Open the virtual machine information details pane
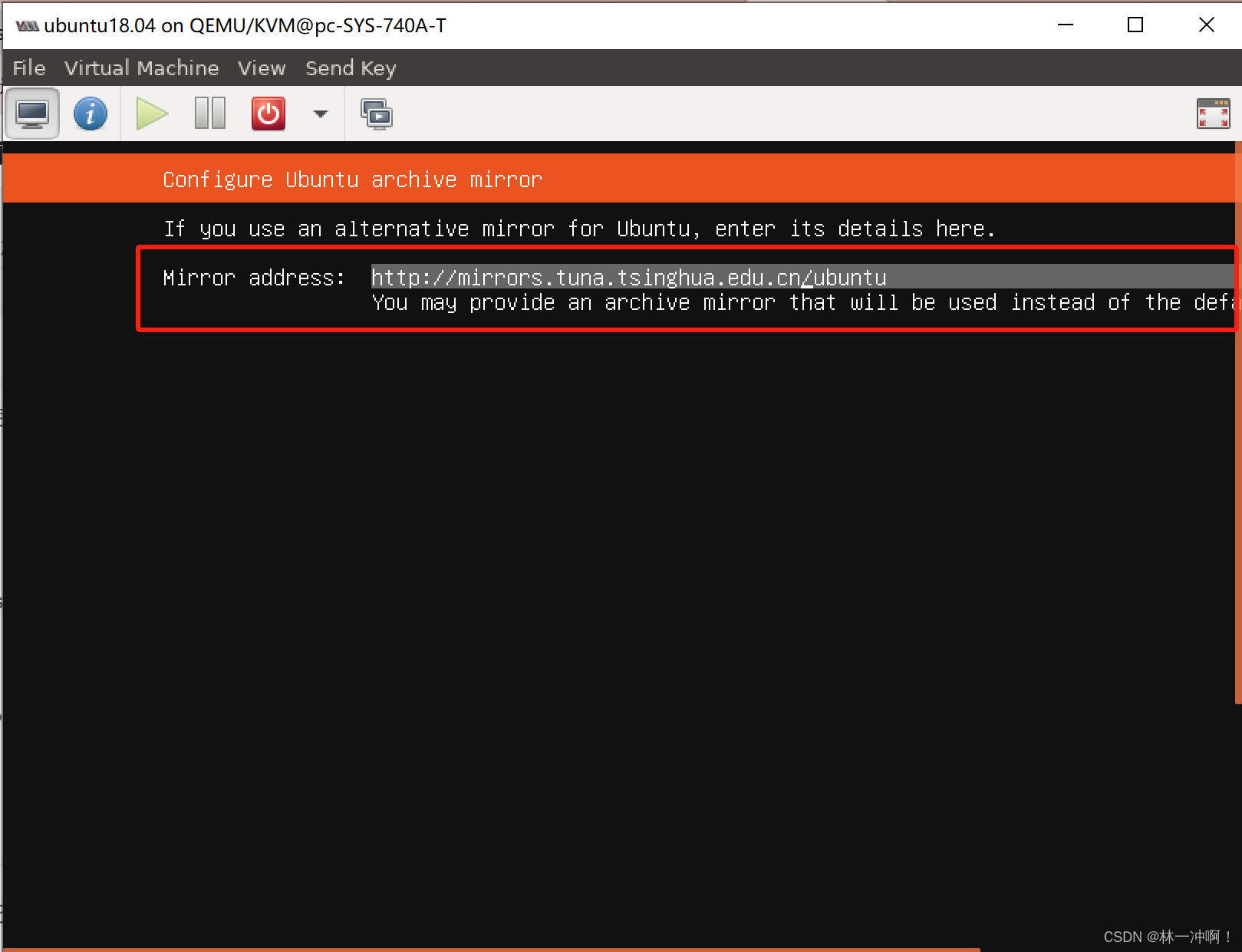This screenshot has height=952, width=1242. (91, 113)
